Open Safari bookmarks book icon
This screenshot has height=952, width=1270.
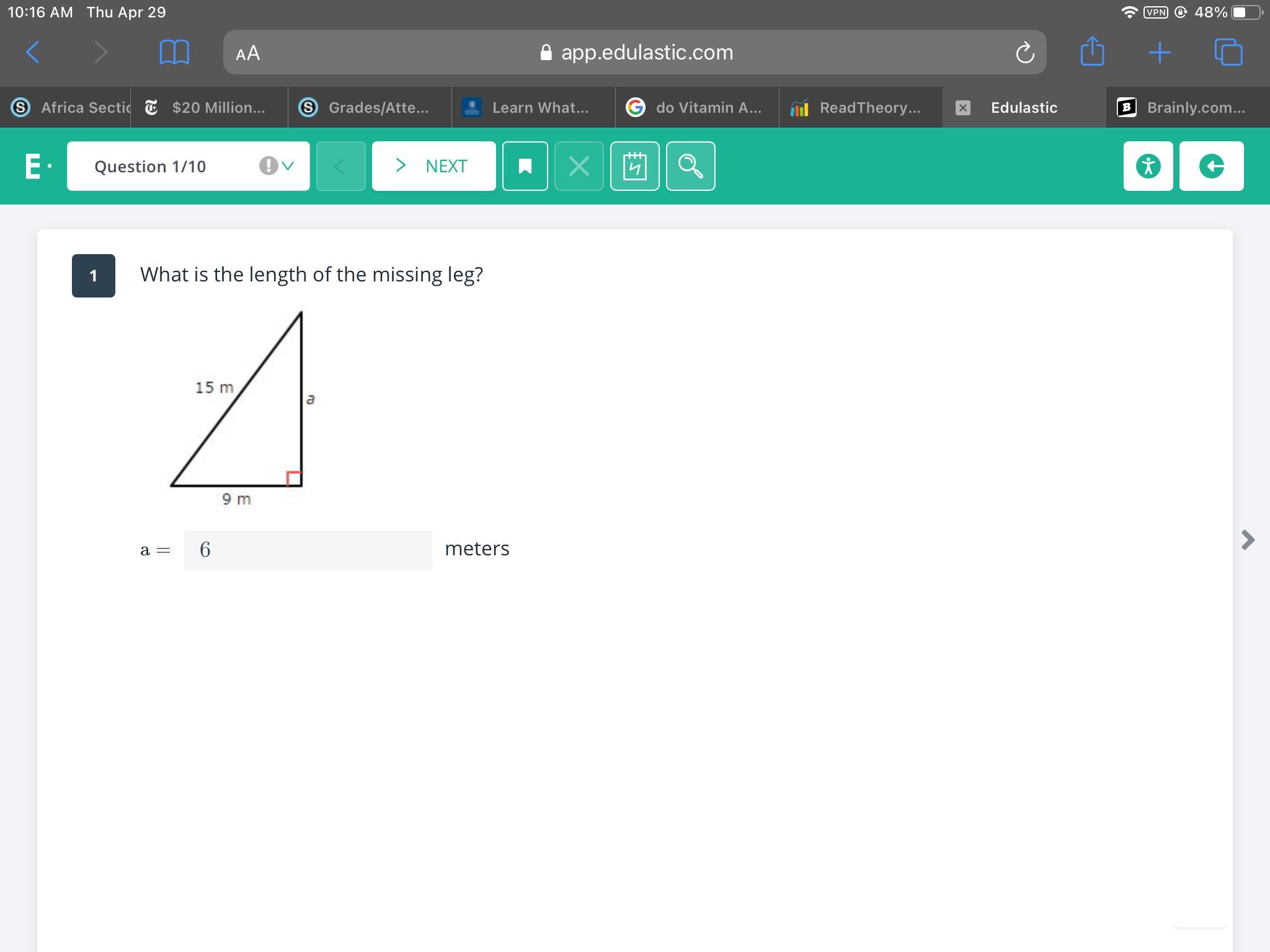tap(174, 52)
